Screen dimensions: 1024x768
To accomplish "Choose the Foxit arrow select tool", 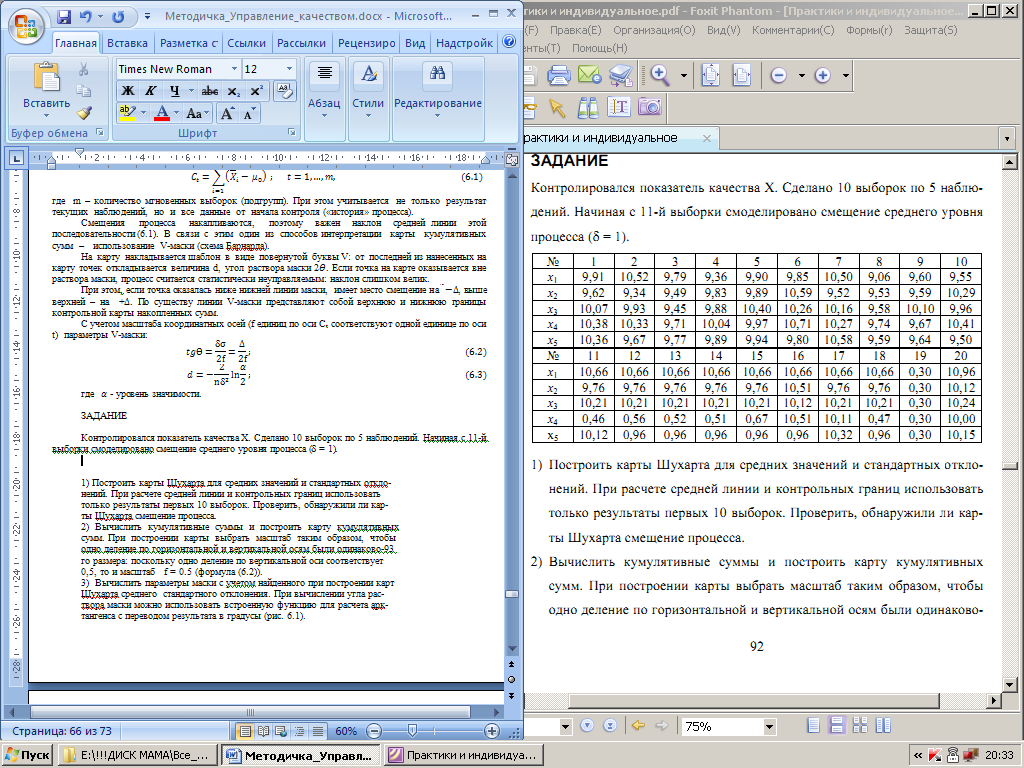I will (x=556, y=107).
